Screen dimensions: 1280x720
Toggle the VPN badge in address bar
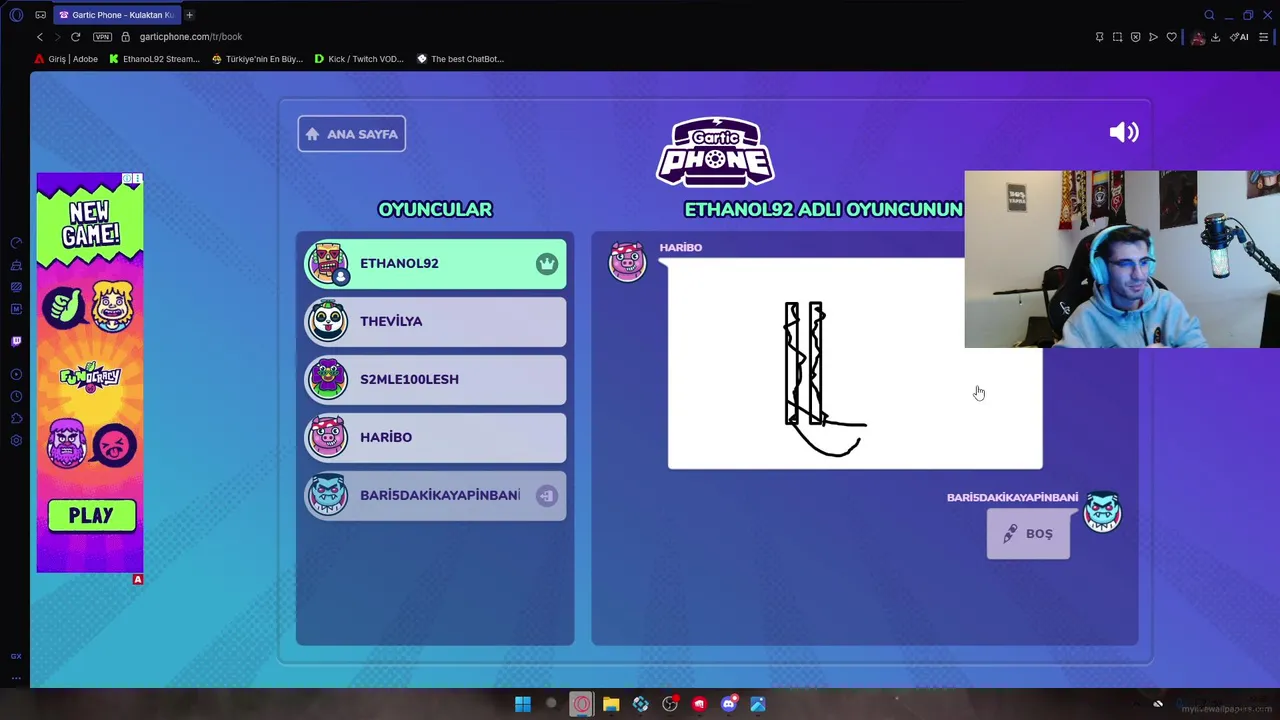102,37
